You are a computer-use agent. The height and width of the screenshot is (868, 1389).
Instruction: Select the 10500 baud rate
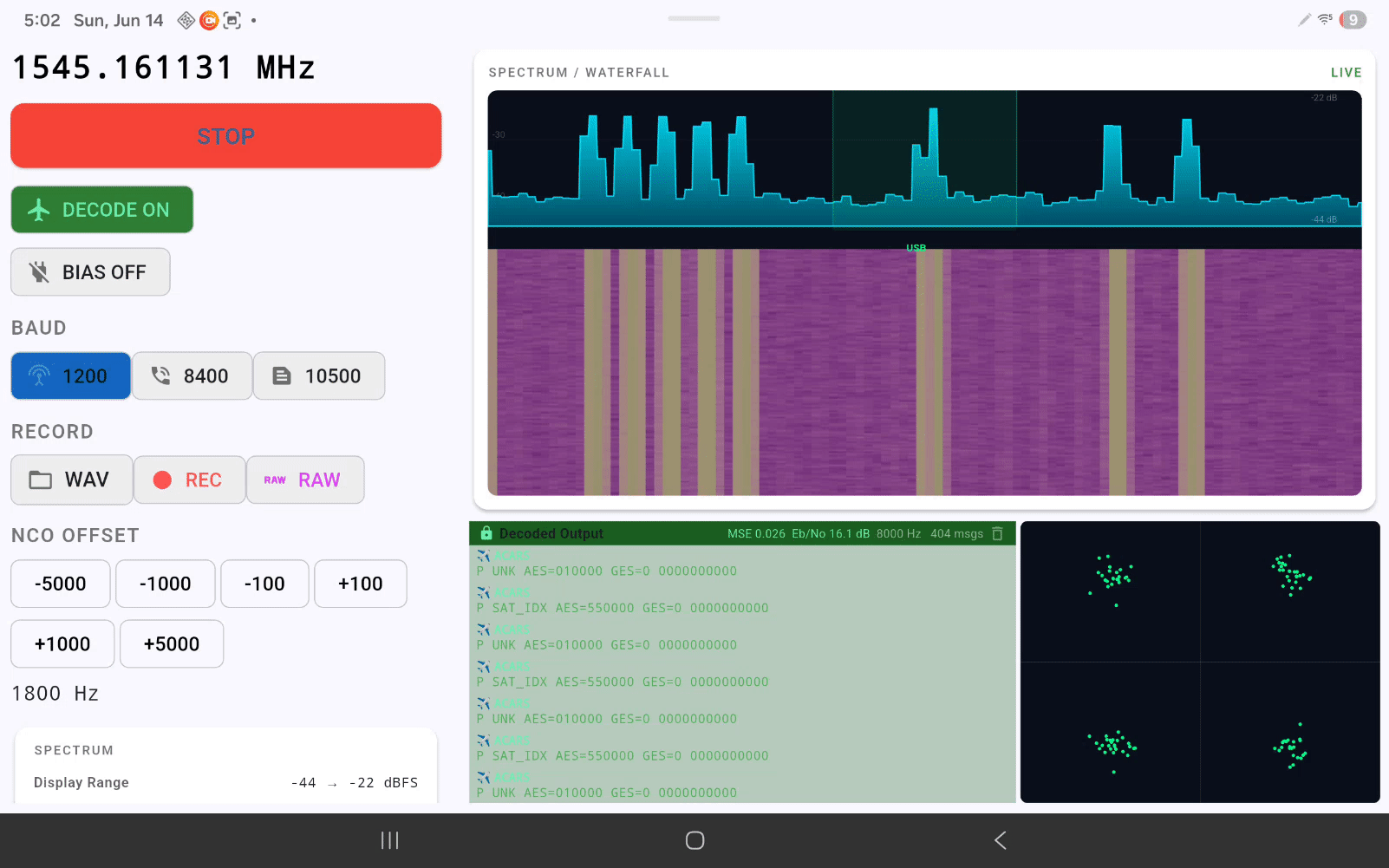[319, 375]
